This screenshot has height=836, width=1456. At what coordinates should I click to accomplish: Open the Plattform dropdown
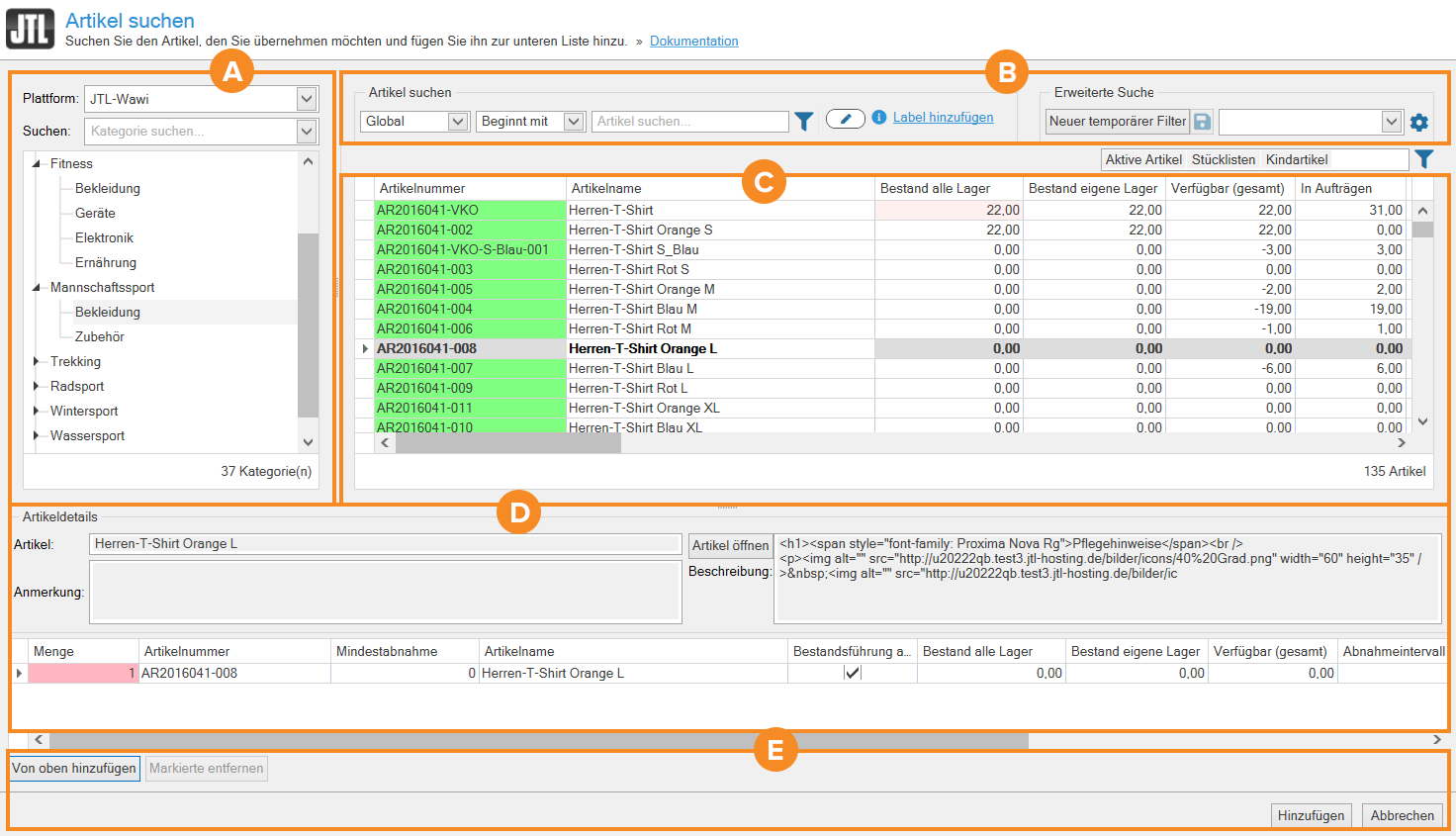[307, 99]
